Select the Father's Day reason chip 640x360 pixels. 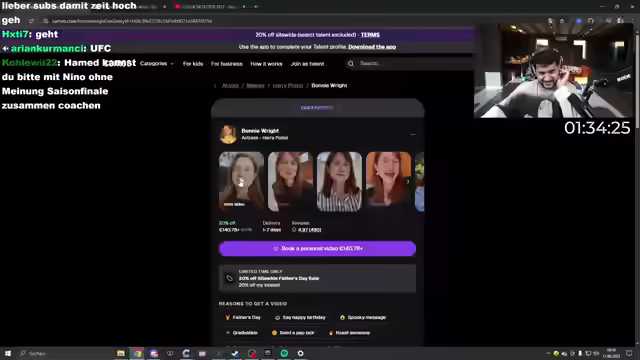(x=242, y=318)
